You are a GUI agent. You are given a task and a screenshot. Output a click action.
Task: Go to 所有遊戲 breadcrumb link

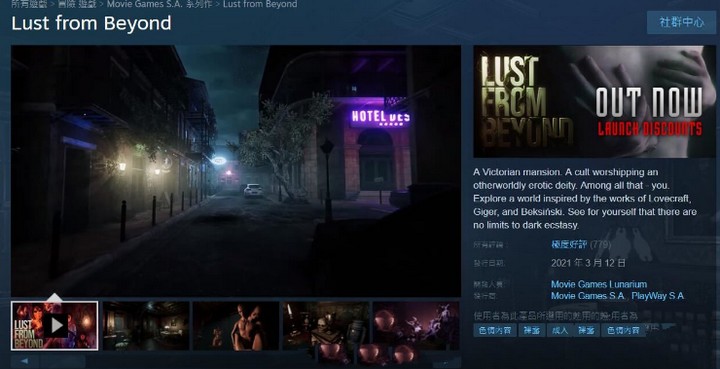[28, 5]
